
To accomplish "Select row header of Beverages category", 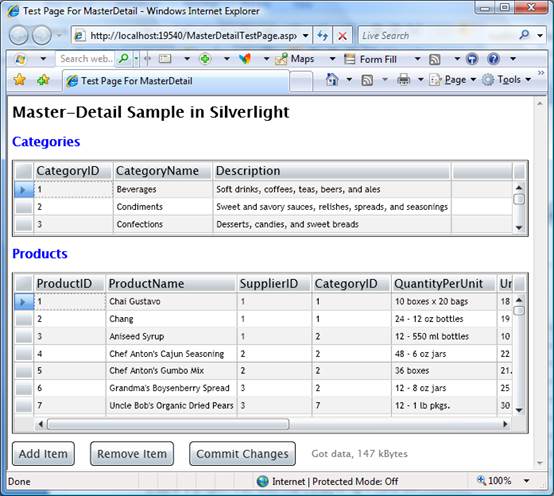I will pos(24,189).
